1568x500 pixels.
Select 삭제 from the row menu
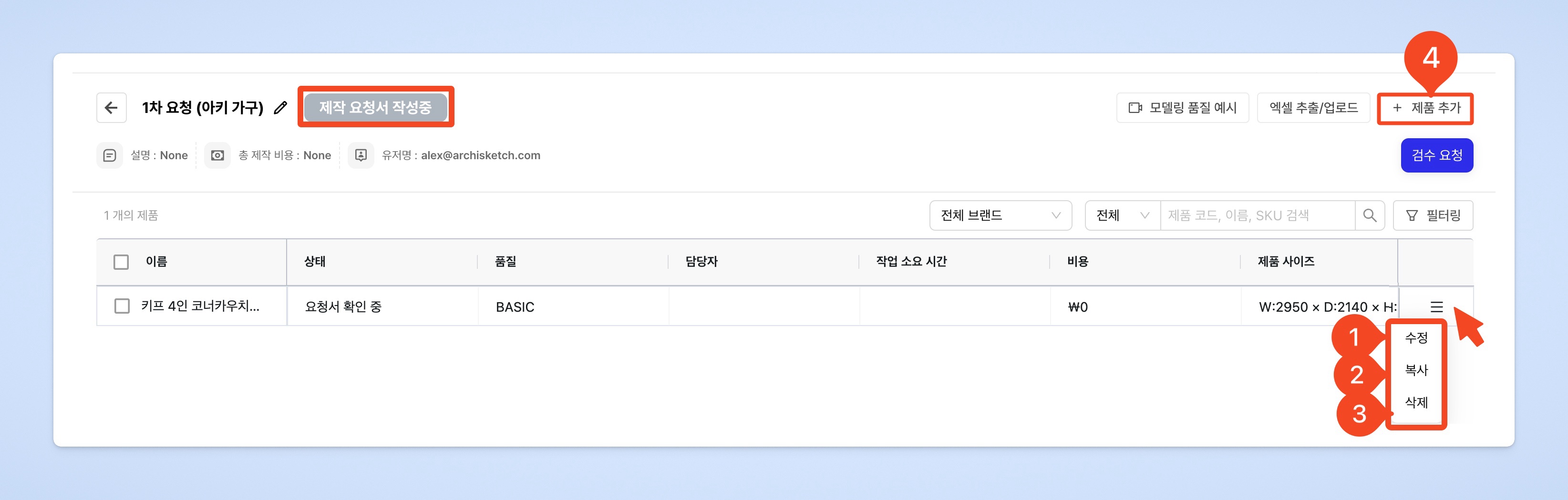click(1416, 402)
